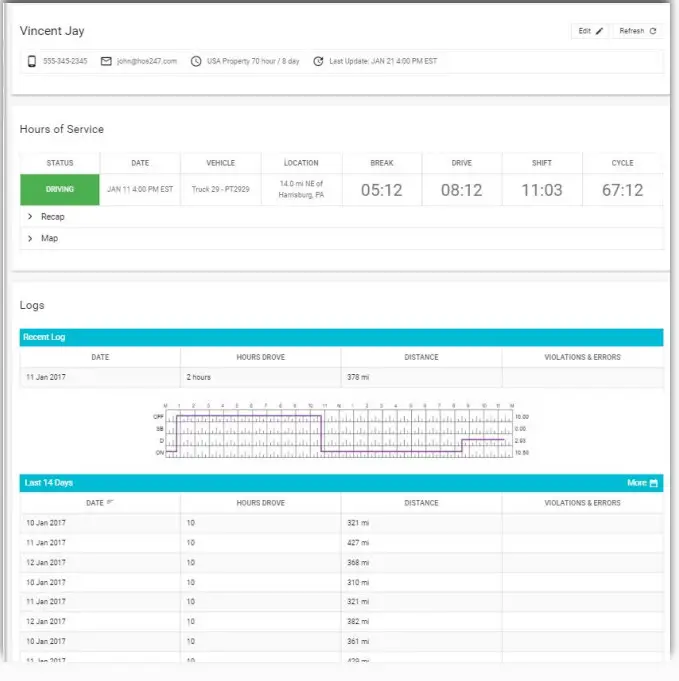679x681 pixels.
Task: Click JAN 11 4:00 PM EST date cell
Action: coord(140,189)
